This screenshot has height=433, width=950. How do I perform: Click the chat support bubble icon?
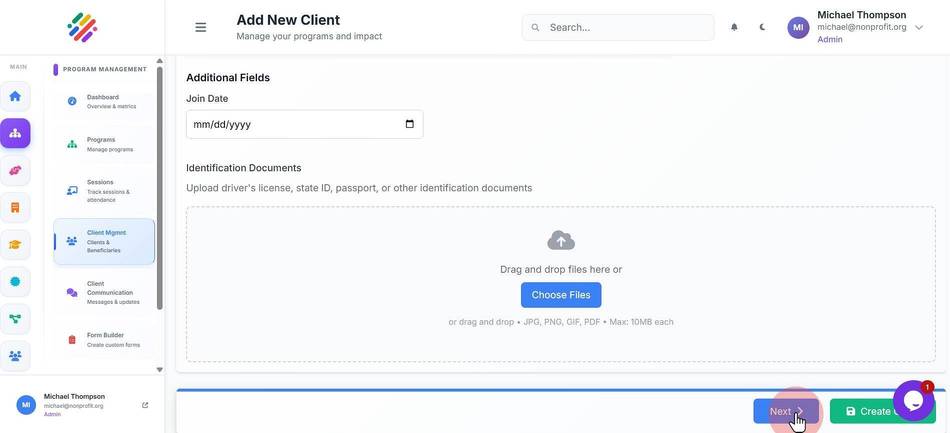pos(912,400)
